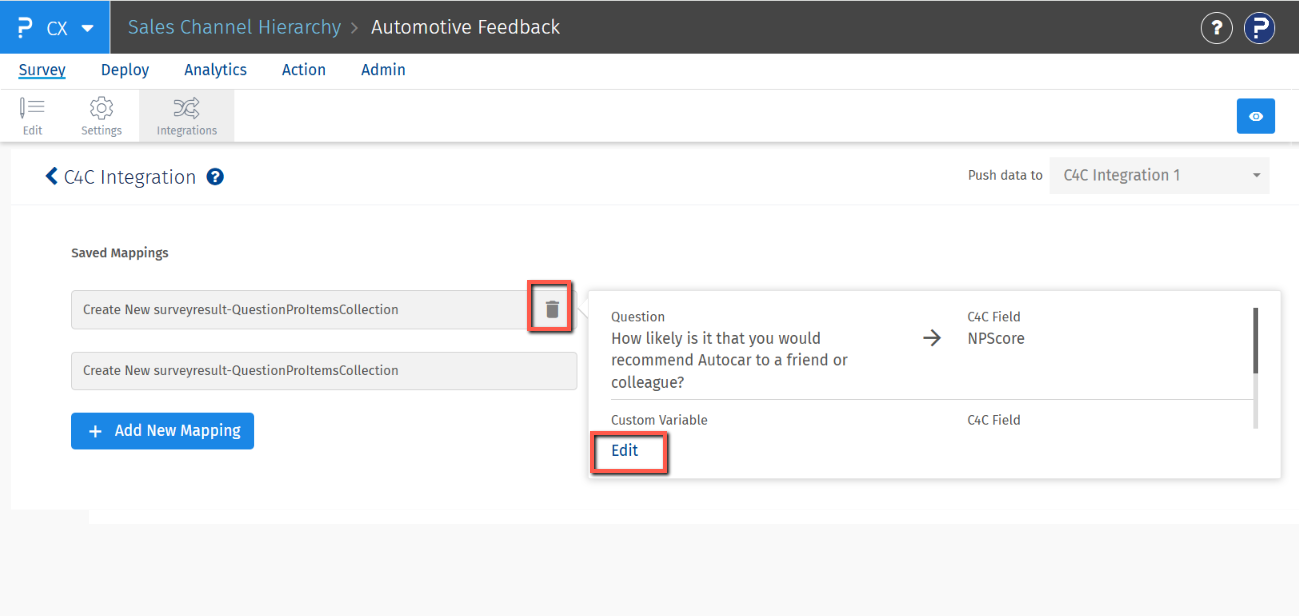Click the preview eye button
The height and width of the screenshot is (616, 1299).
(1256, 115)
